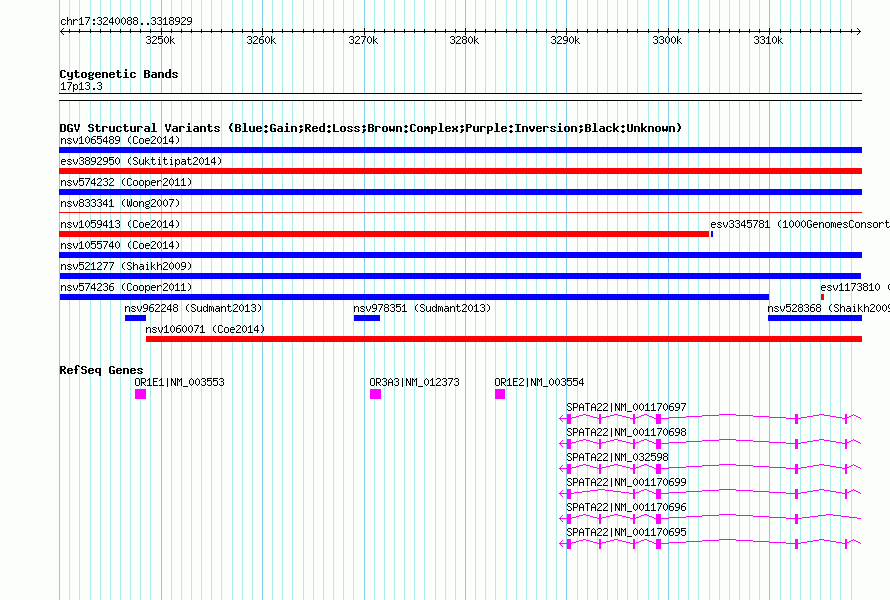Click the nsv1059413 (Coe2014) red loss bar

[x=384, y=234]
